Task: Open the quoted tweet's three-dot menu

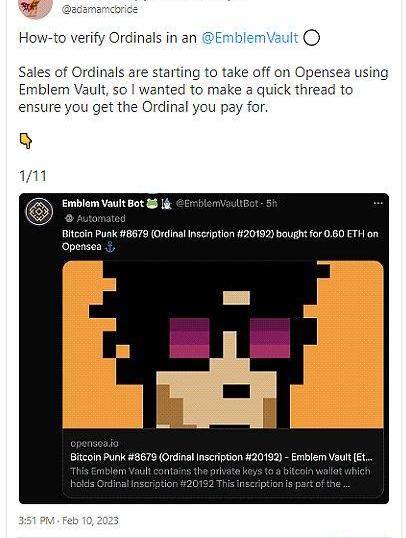Action: 378,203
